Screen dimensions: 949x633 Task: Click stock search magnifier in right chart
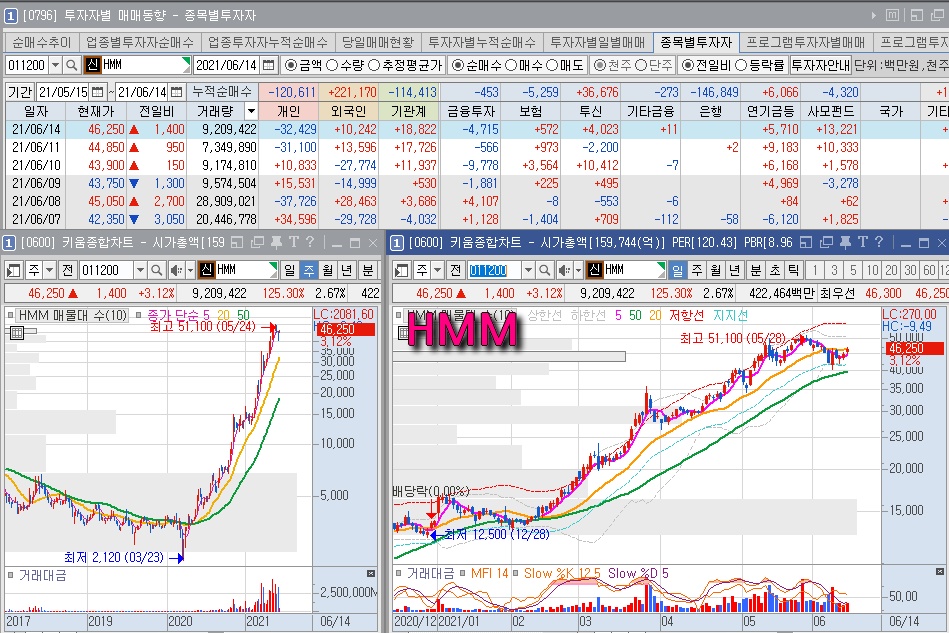click(544, 270)
